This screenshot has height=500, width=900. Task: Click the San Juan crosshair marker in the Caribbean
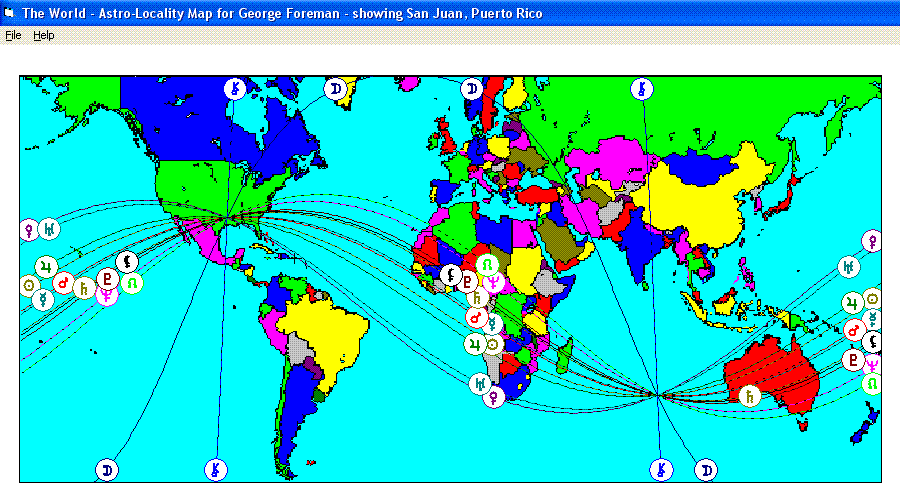[294, 258]
